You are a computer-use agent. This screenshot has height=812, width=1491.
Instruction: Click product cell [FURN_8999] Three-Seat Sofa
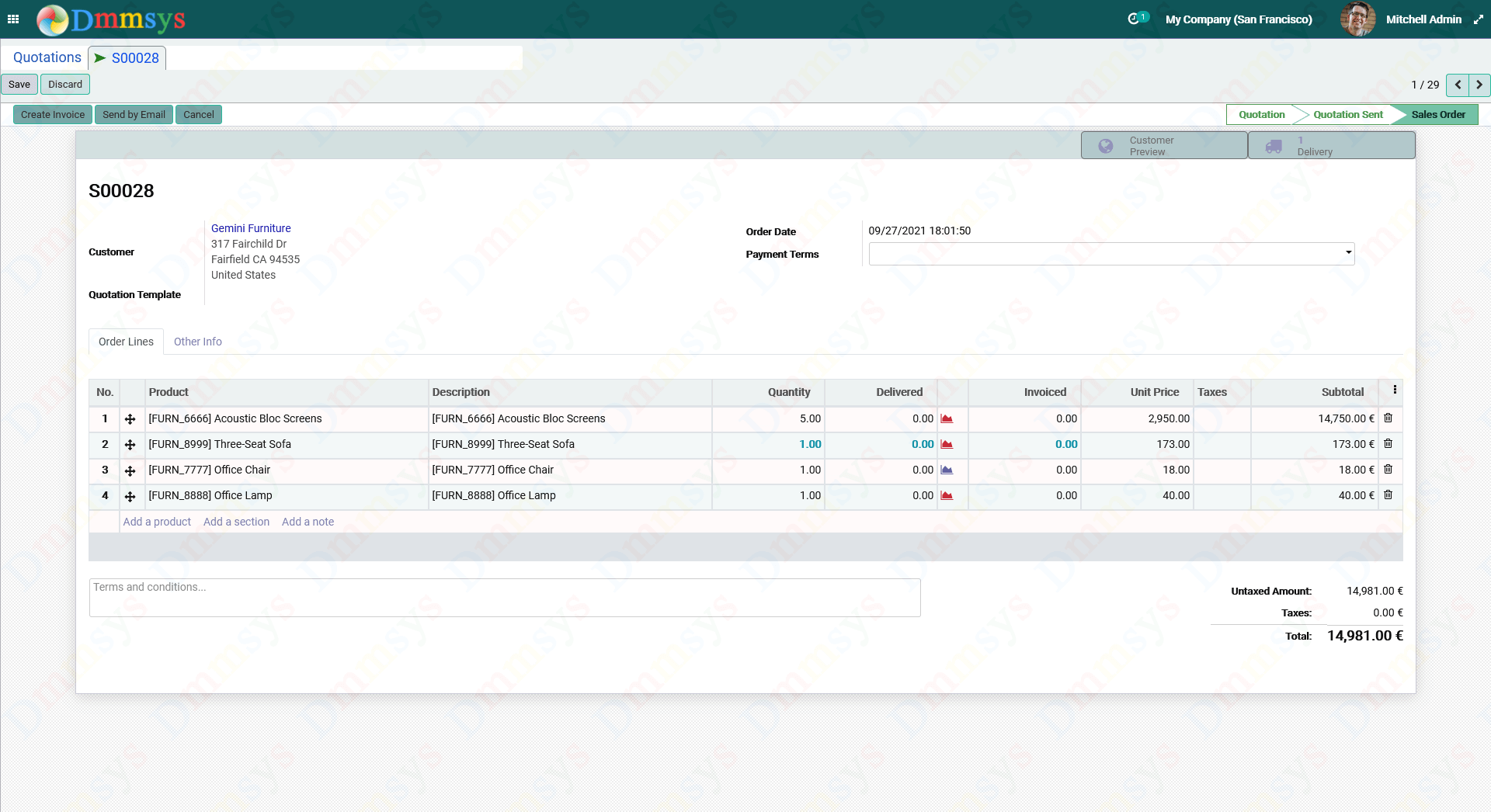pos(287,444)
